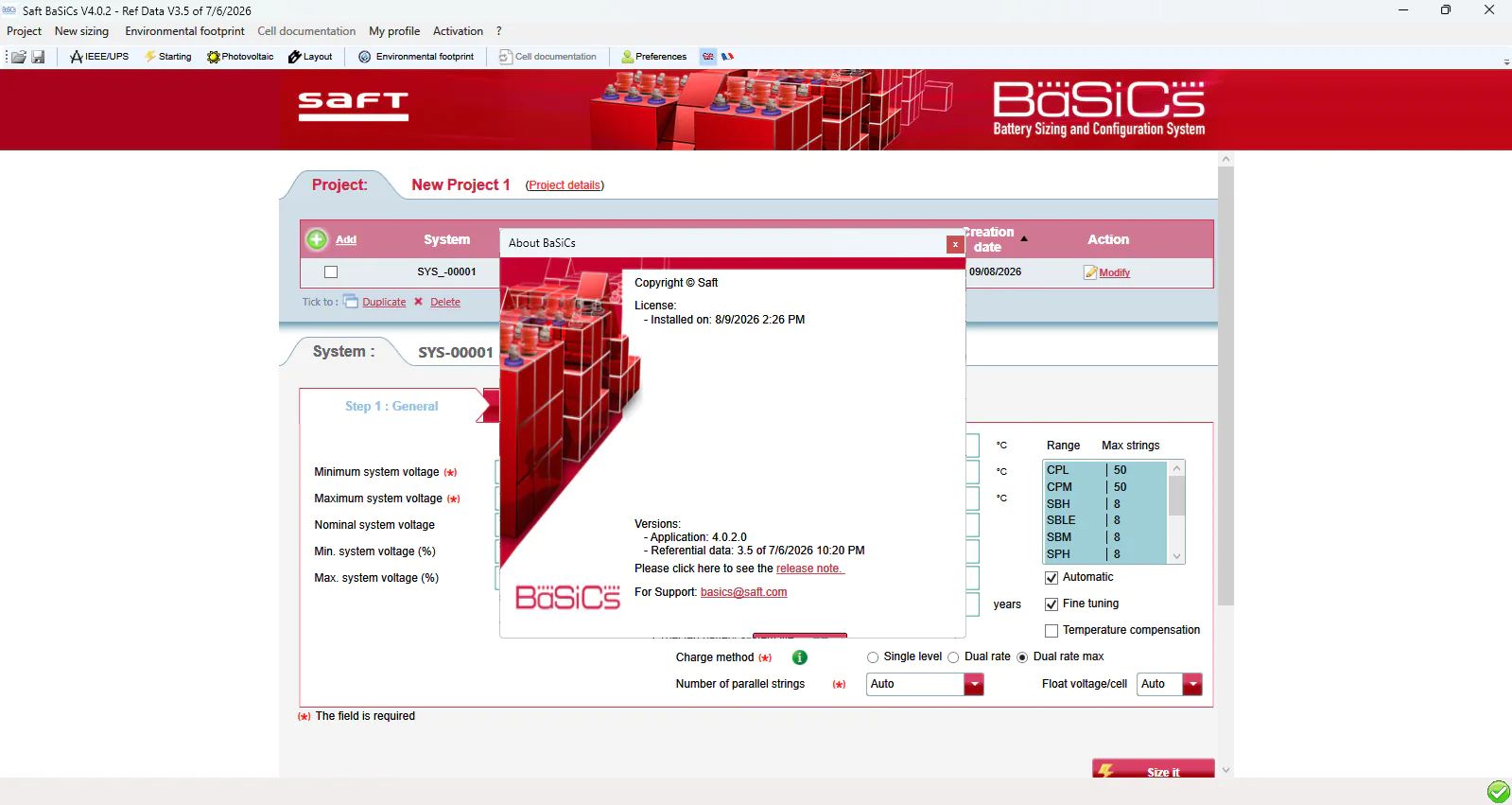Click the Range list scrollbar thumb
This screenshot has width=1512, height=805.
pos(1177,496)
